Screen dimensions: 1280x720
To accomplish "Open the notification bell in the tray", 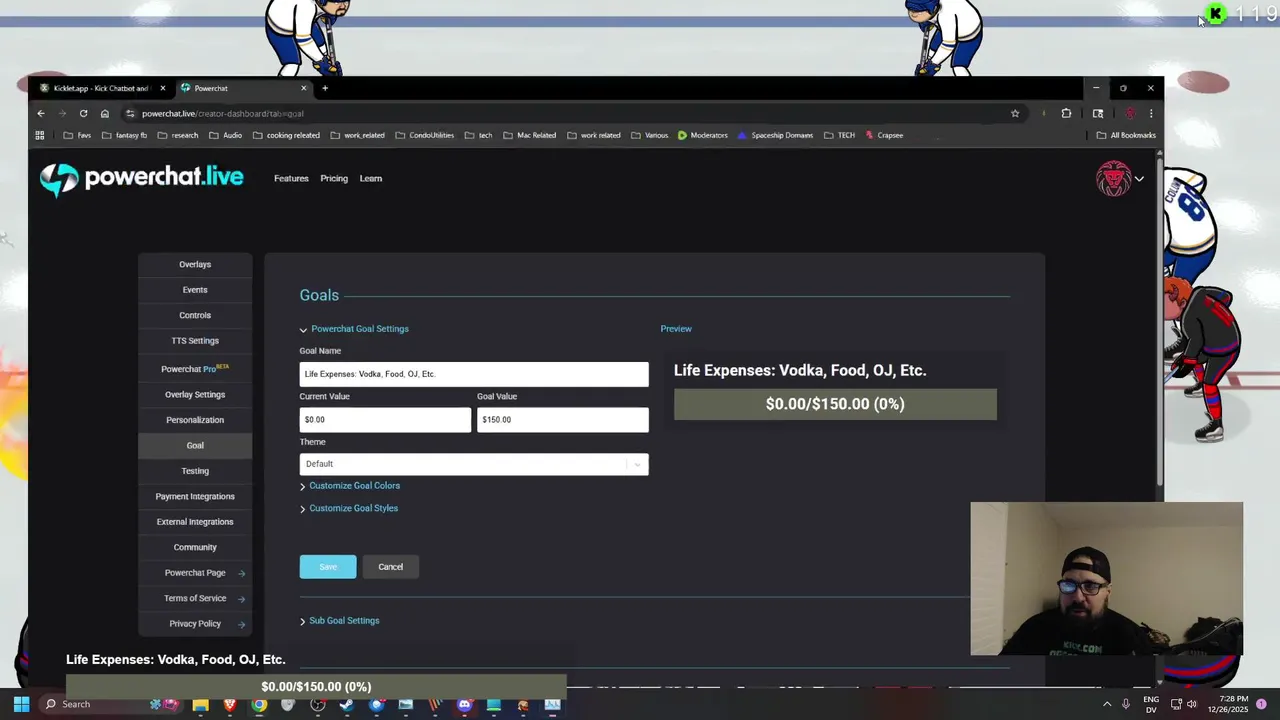I will 1262,704.
